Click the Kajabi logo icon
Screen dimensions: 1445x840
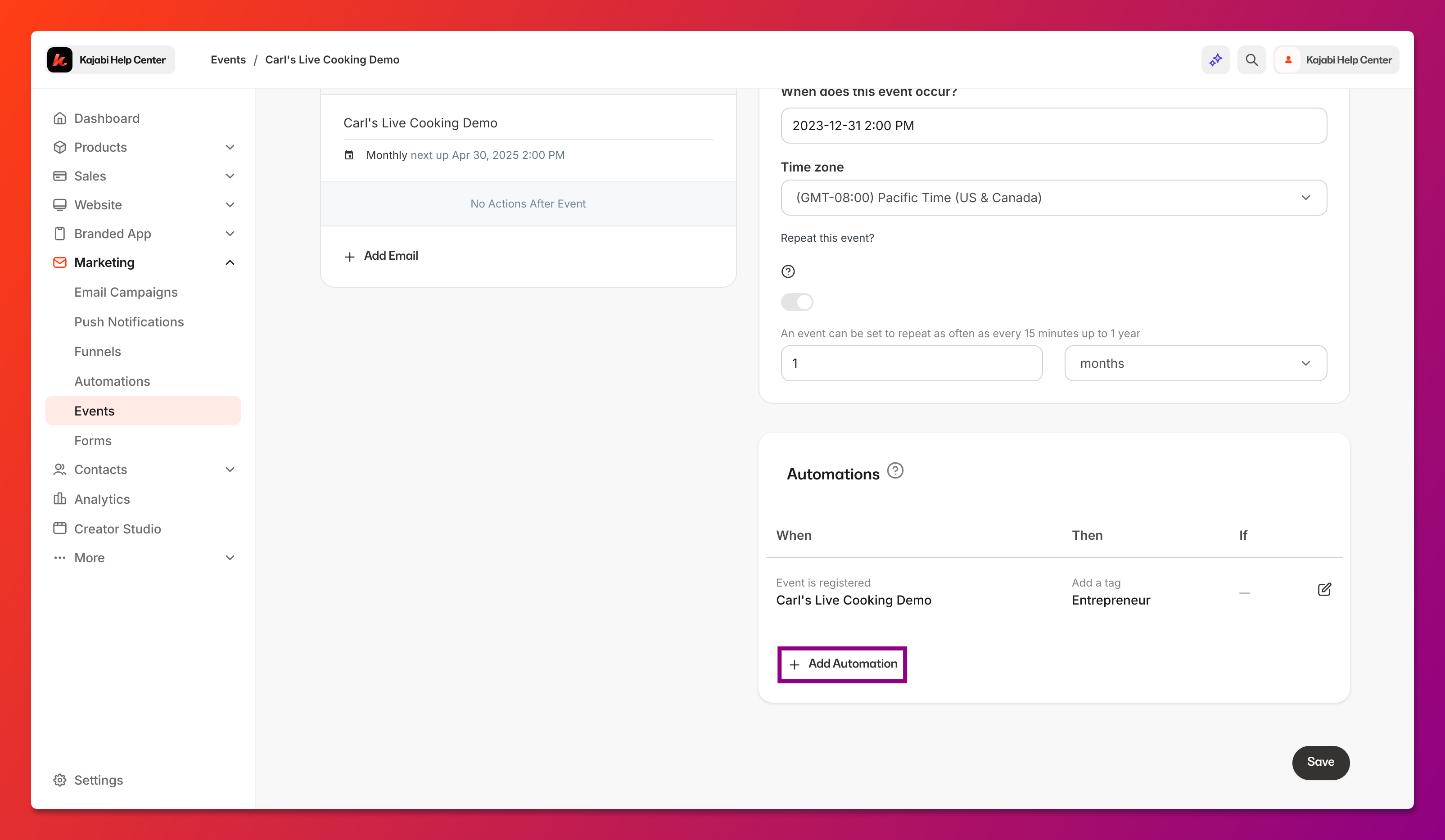(59, 59)
